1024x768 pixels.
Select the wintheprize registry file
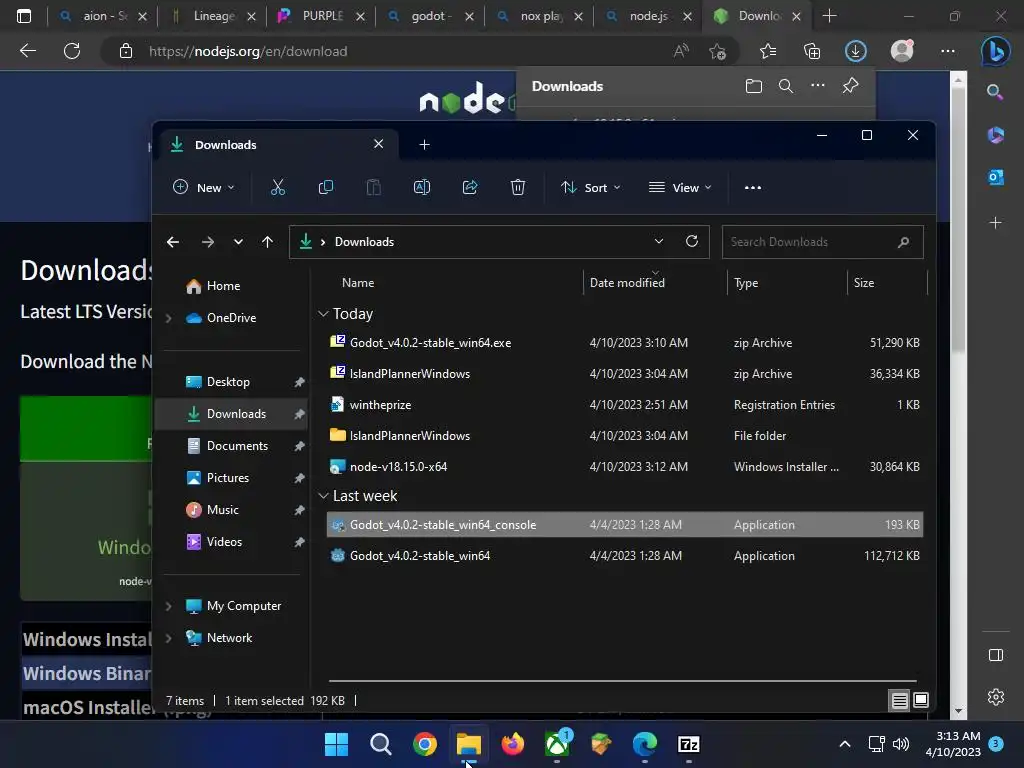tap(625, 405)
